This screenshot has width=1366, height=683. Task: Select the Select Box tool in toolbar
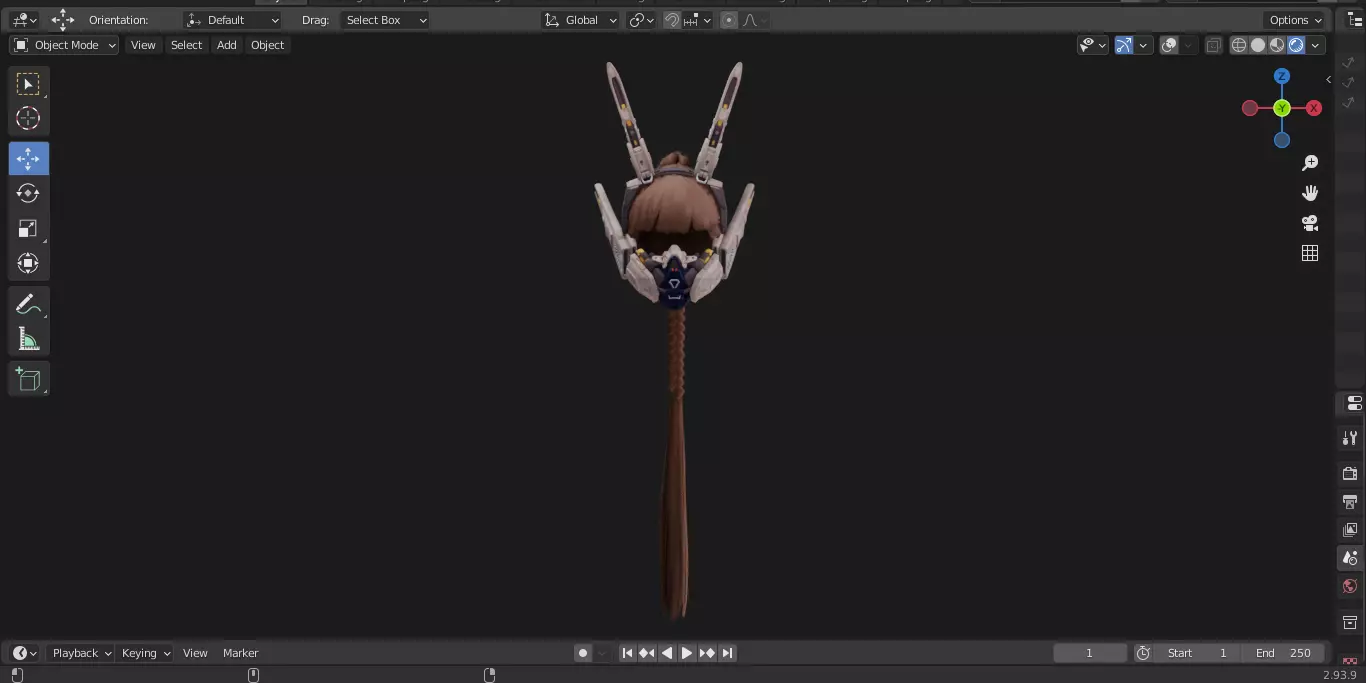[x=28, y=84]
